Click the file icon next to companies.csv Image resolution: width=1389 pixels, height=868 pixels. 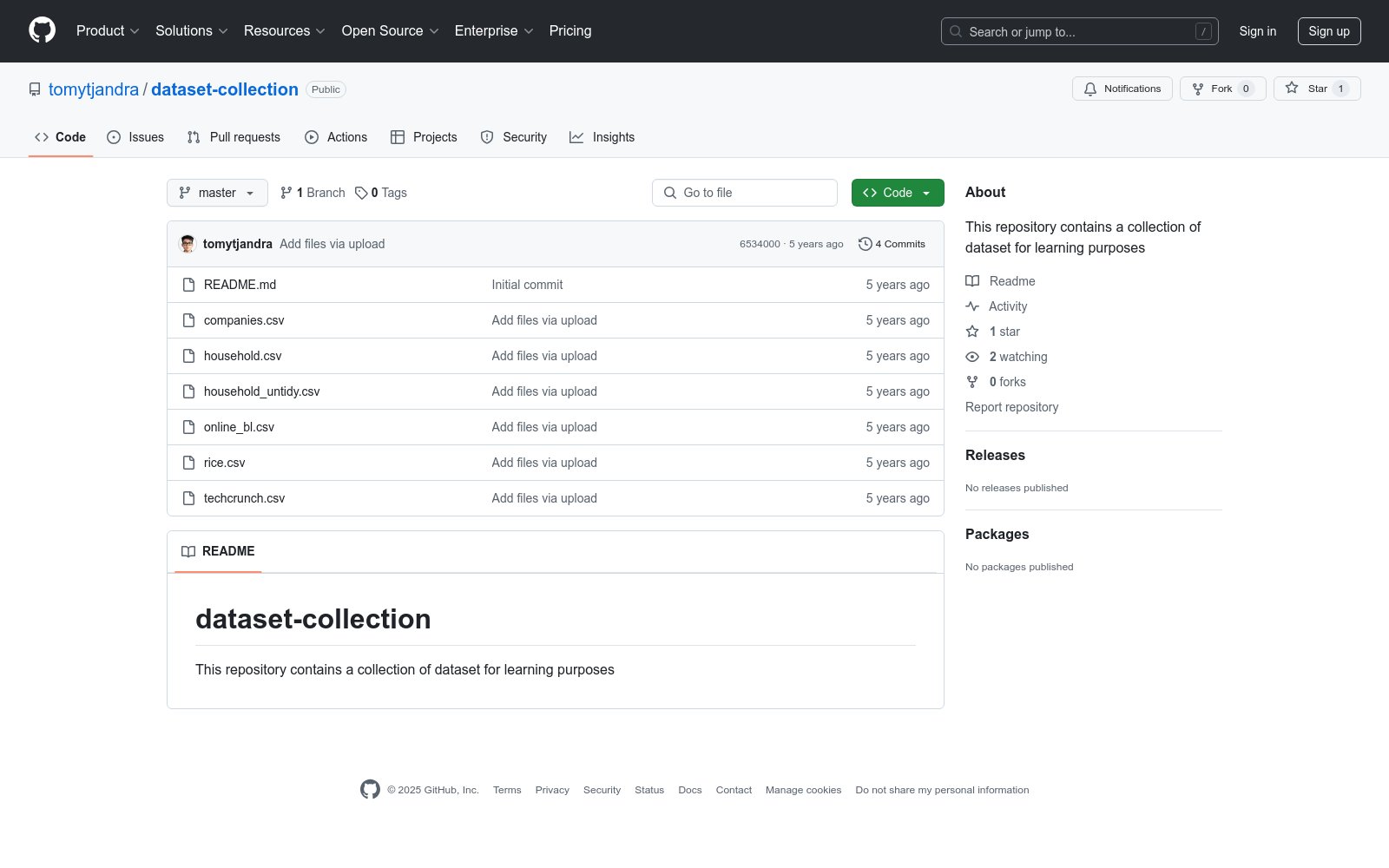click(x=188, y=320)
